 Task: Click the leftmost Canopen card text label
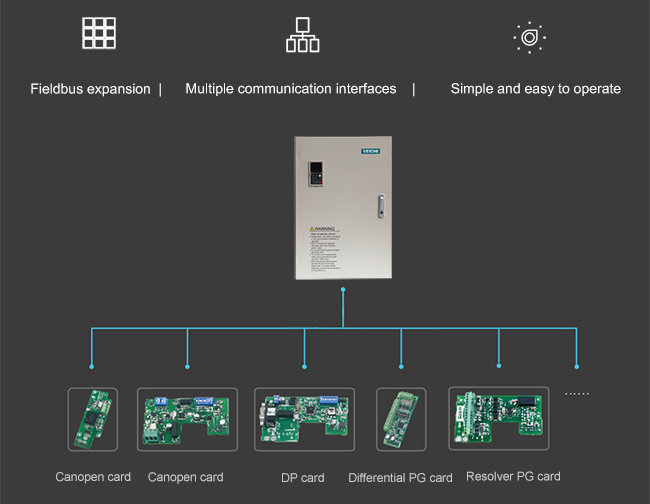click(x=92, y=477)
